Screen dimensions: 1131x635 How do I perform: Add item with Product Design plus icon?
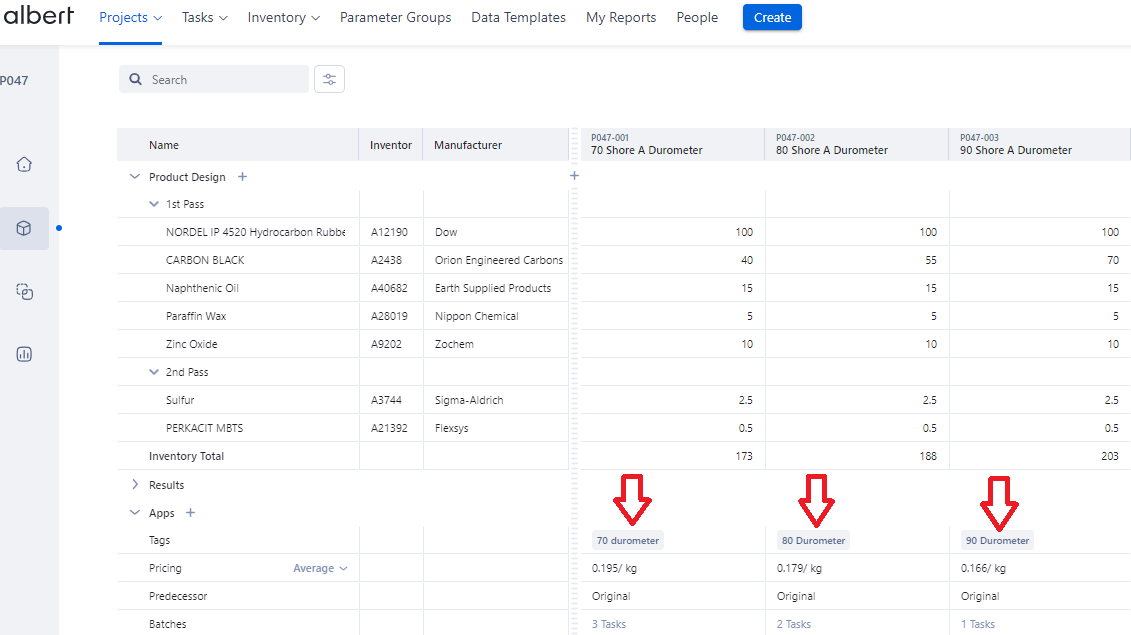242,177
